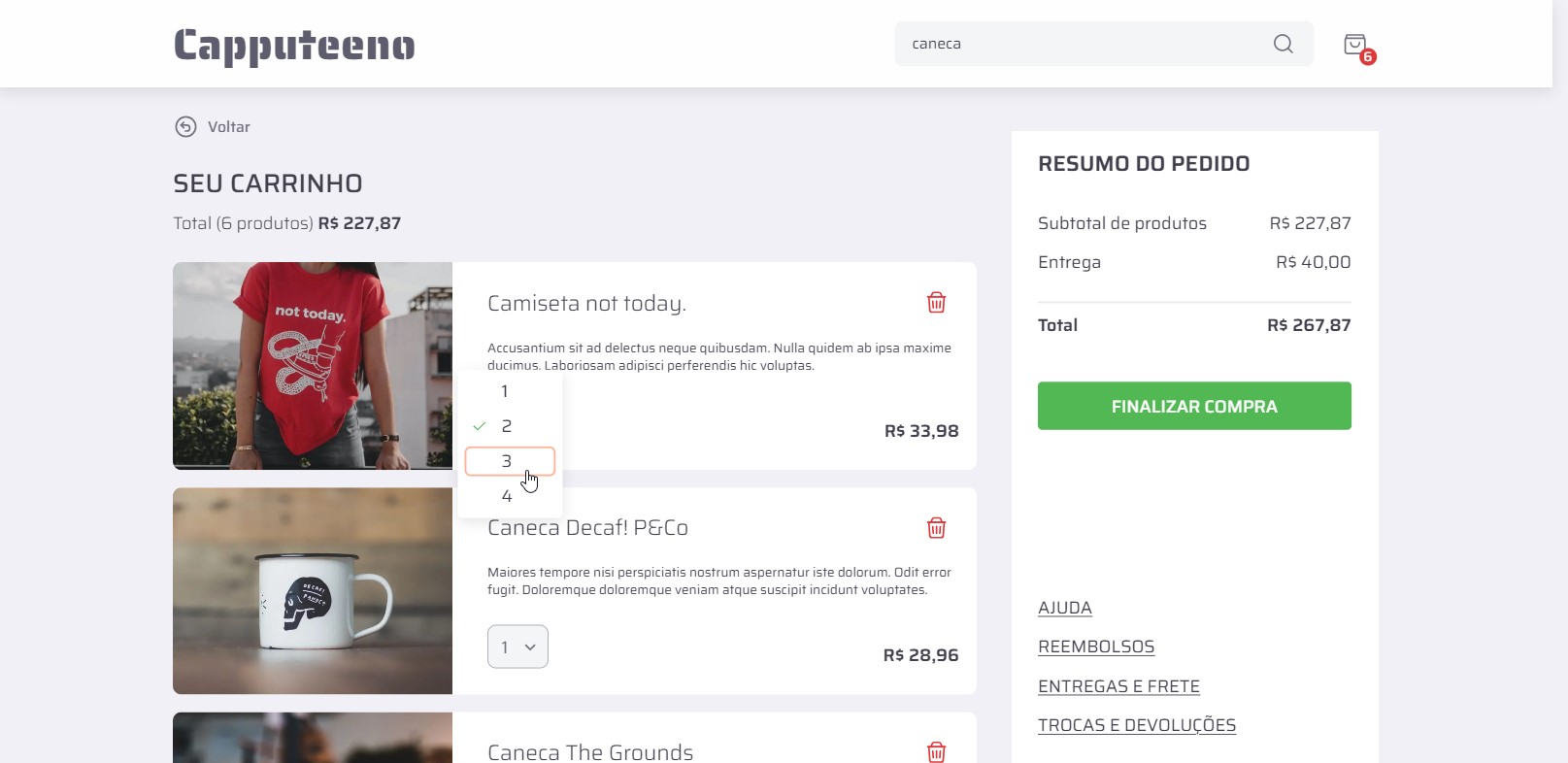Click the Voltar back arrow icon

pyautogui.click(x=185, y=126)
